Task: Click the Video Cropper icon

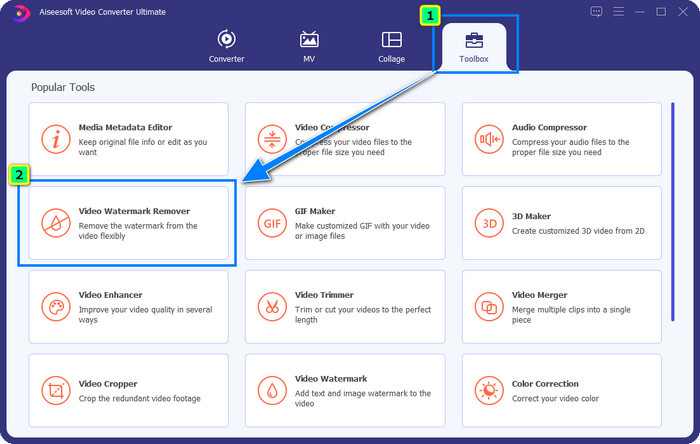Action: (x=56, y=390)
